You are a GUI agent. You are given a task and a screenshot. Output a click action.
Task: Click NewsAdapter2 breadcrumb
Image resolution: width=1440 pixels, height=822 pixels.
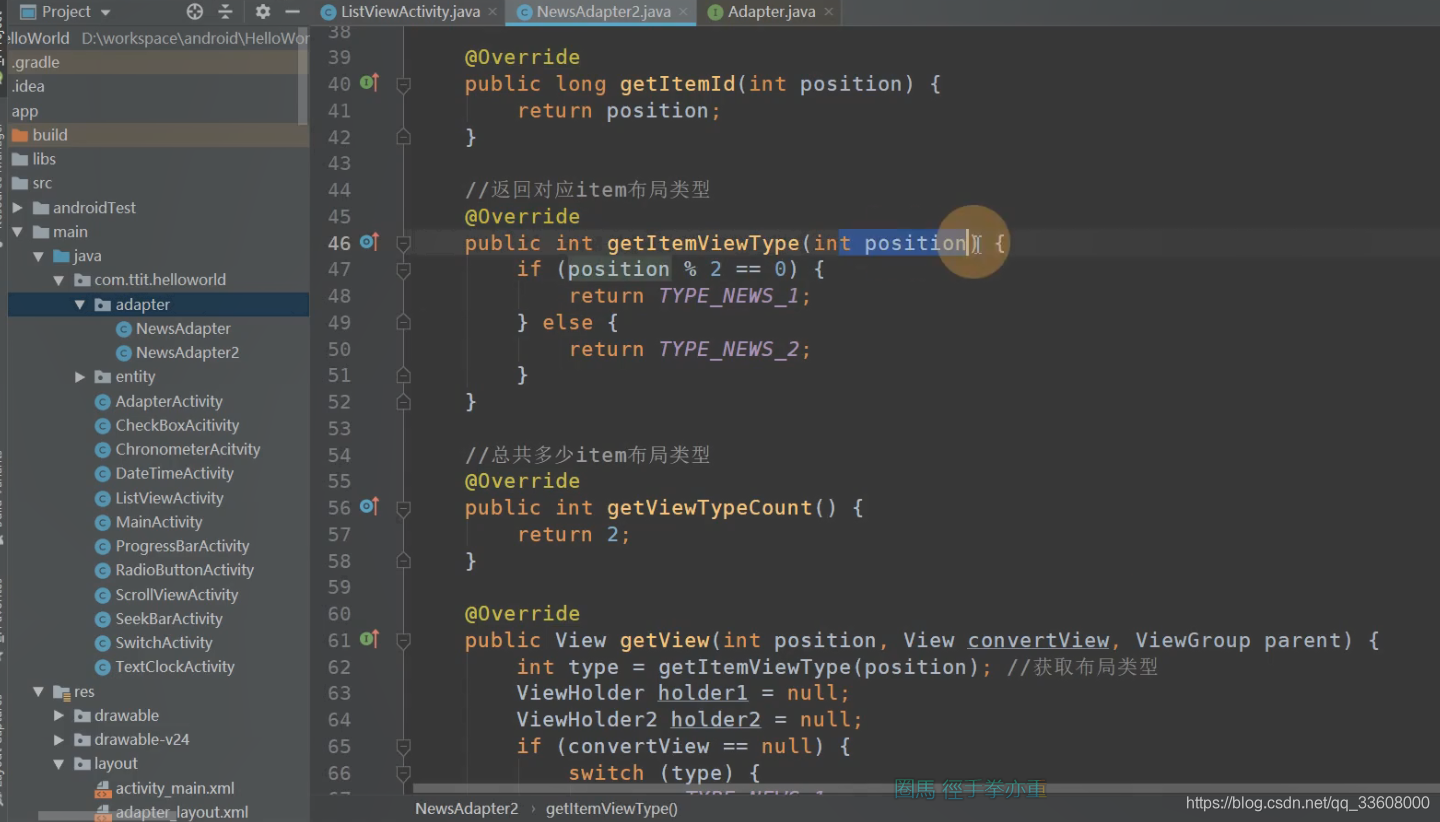pyautogui.click(x=467, y=809)
